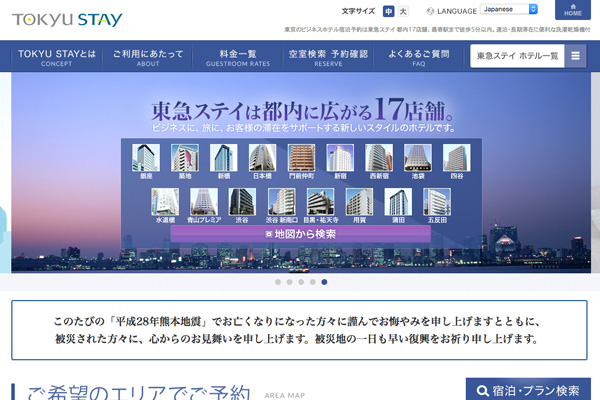Image resolution: width=600 pixels, height=400 pixels.
Task: Select the 青山プレミア hotel thumbnail
Action: coord(204,202)
